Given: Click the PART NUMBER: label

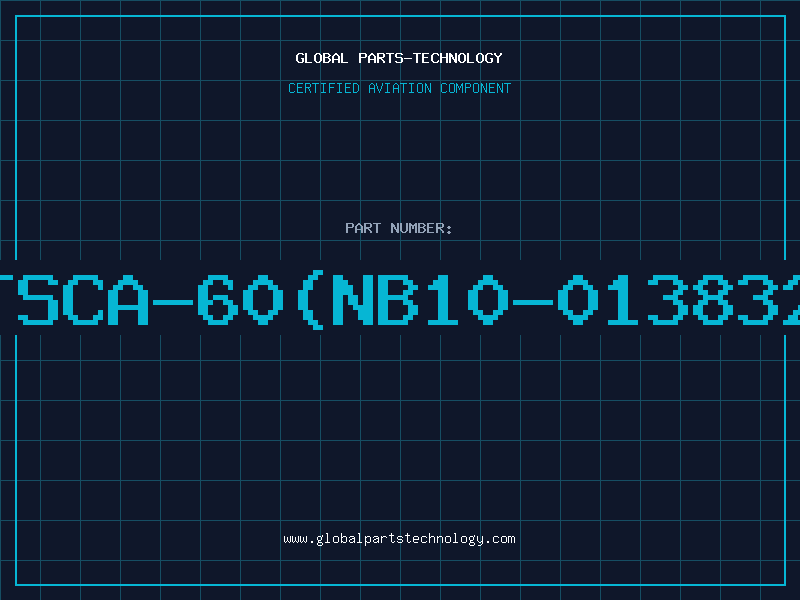Looking at the screenshot, I should click(398, 228).
